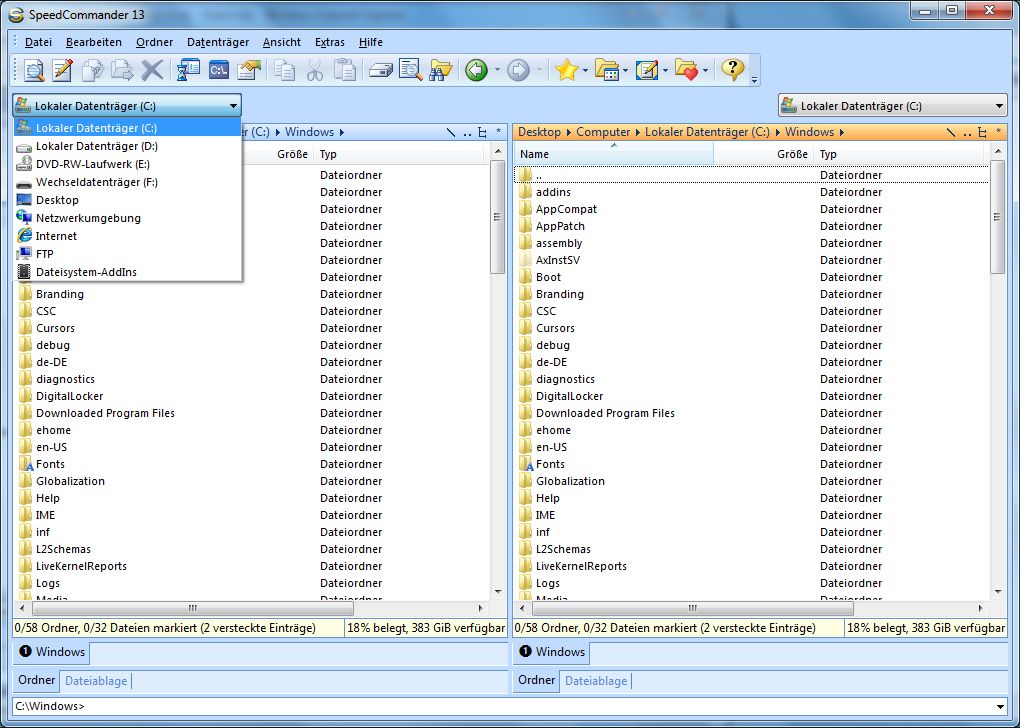Viewport: 1020px width, 728px height.
Task: Open favorites with the star icon
Action: coord(567,70)
